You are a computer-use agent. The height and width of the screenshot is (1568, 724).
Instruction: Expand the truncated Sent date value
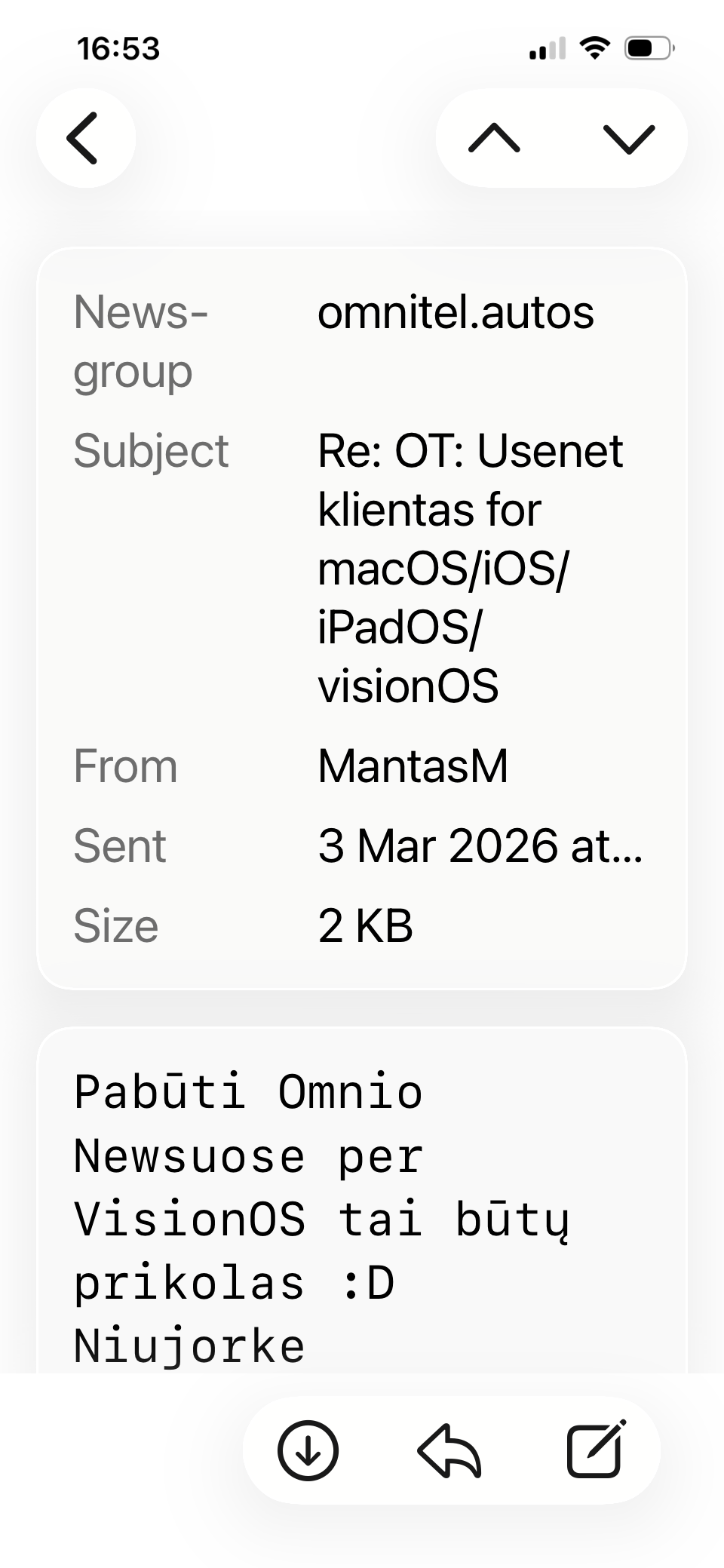480,845
